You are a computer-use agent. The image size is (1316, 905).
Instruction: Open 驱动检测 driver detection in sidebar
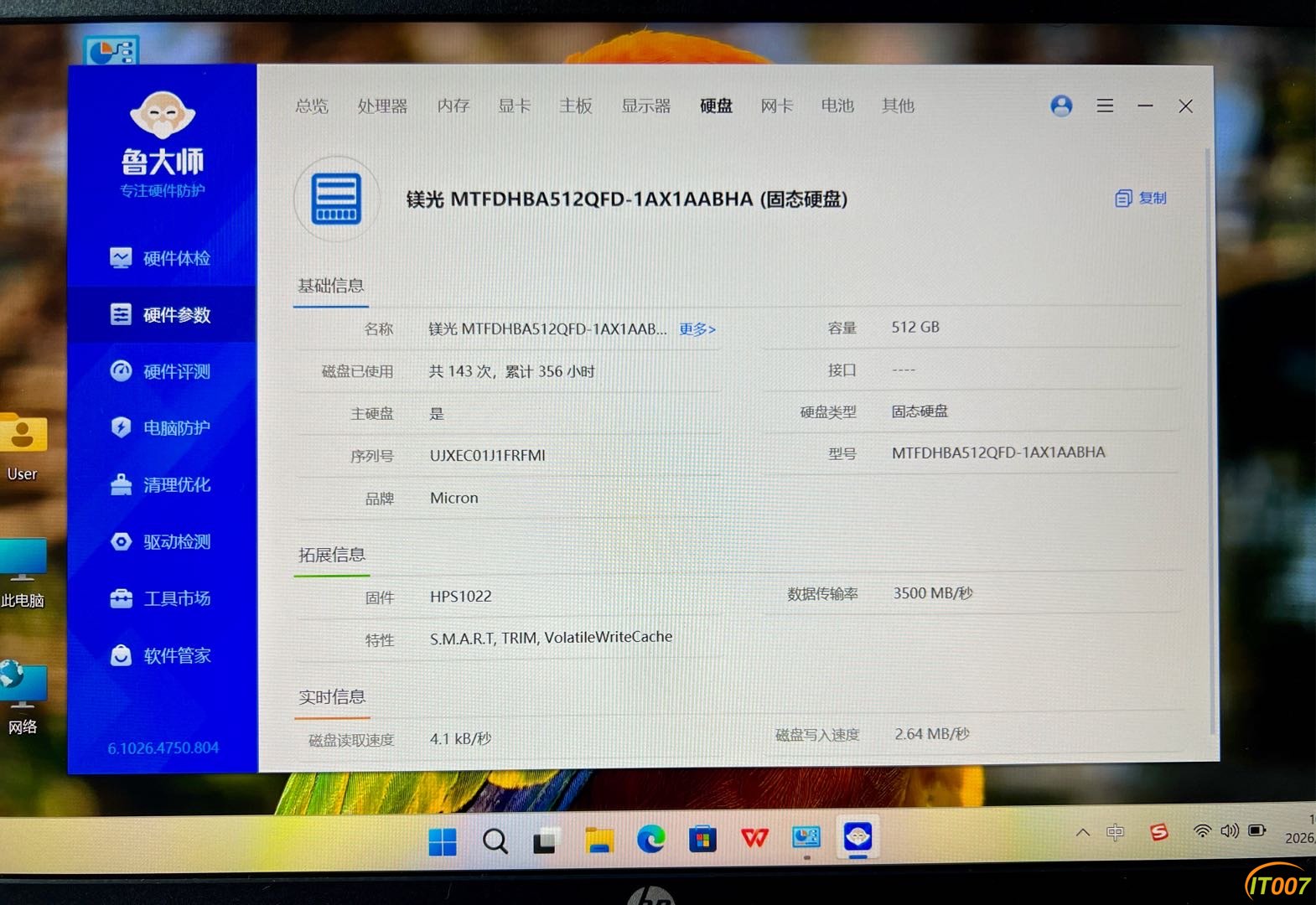pyautogui.click(x=161, y=542)
